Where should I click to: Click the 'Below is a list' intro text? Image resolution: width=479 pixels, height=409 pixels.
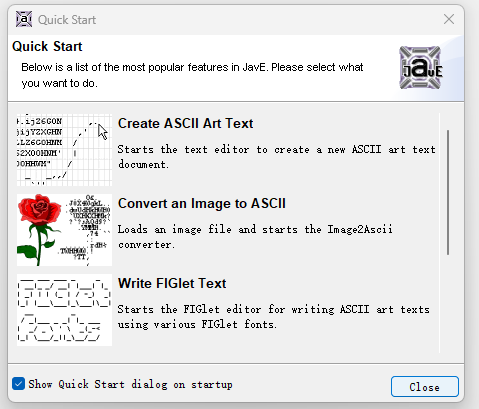point(192,75)
